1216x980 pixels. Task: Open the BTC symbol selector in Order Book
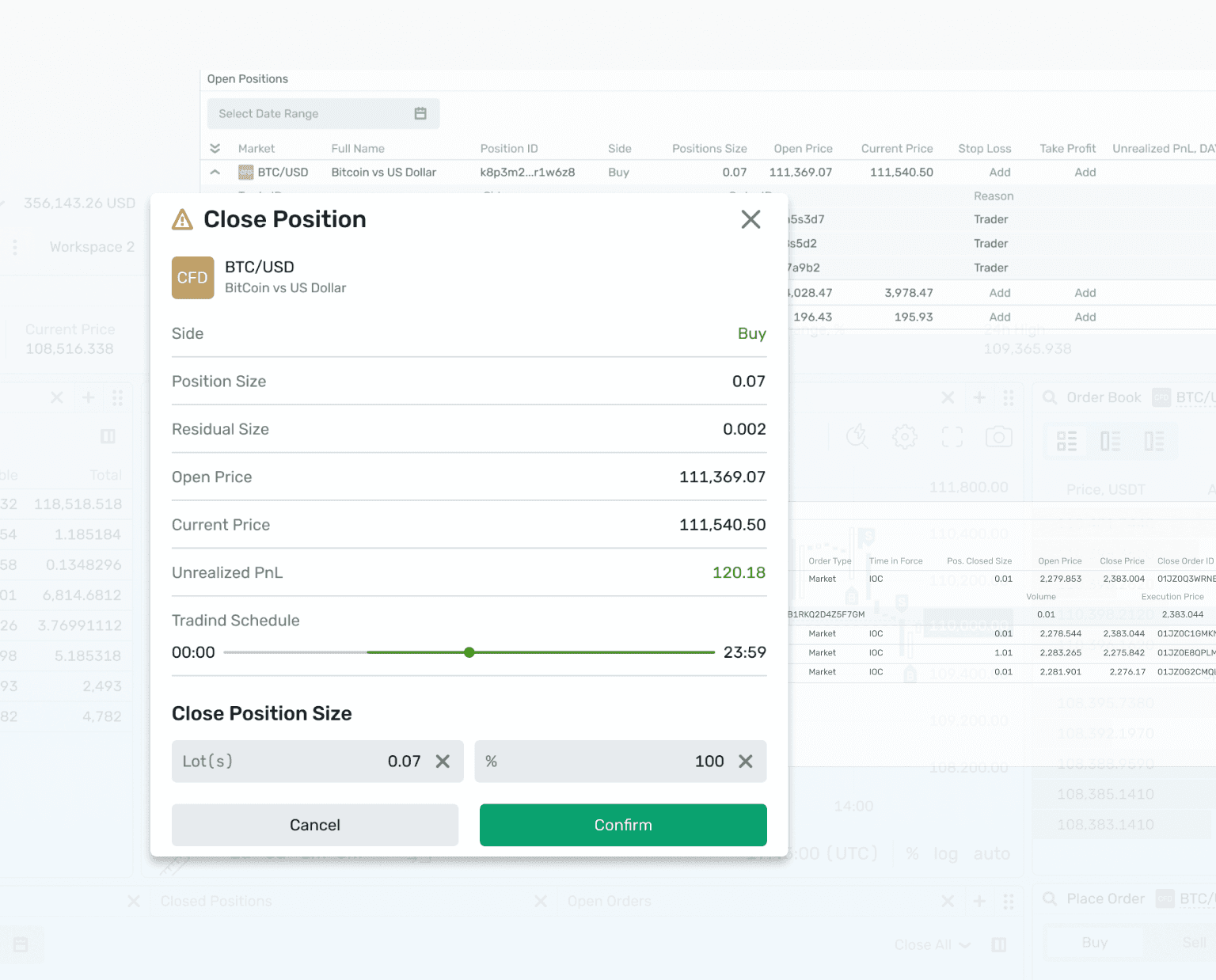[1184, 397]
